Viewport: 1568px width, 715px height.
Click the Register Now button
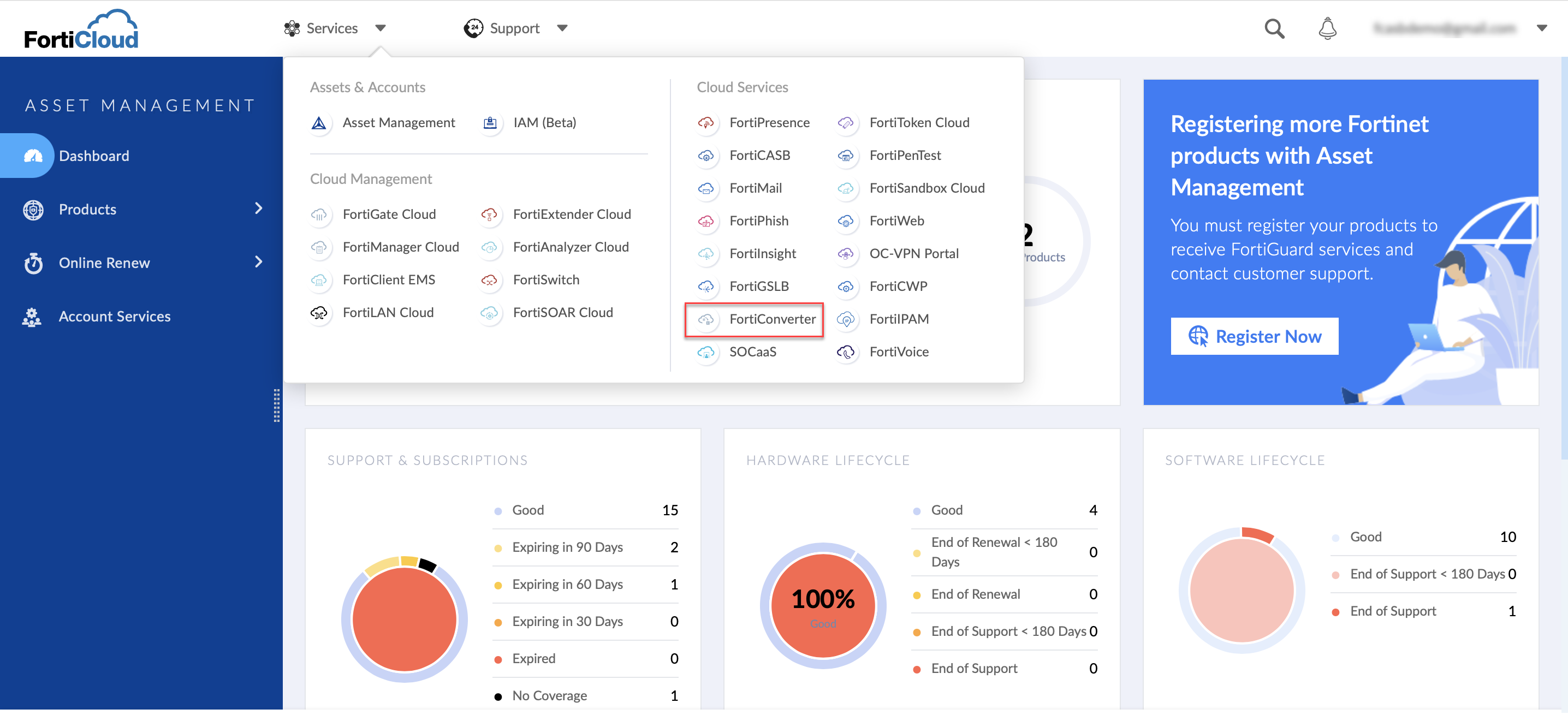point(1254,337)
